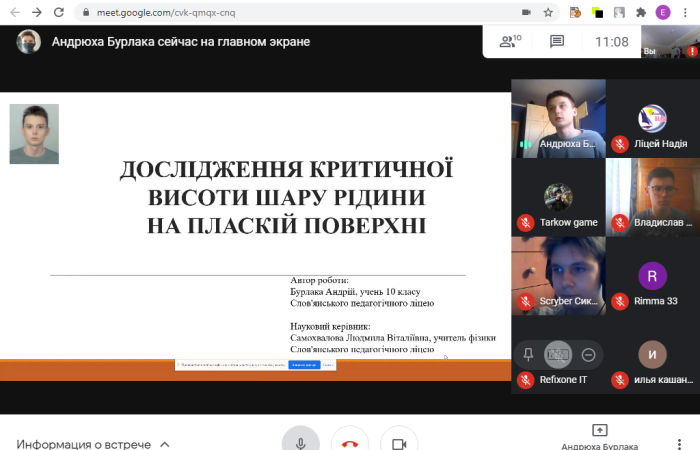Open the Chrome profile avatar menu
Image resolution: width=700 pixels, height=450 pixels.
coord(663,12)
